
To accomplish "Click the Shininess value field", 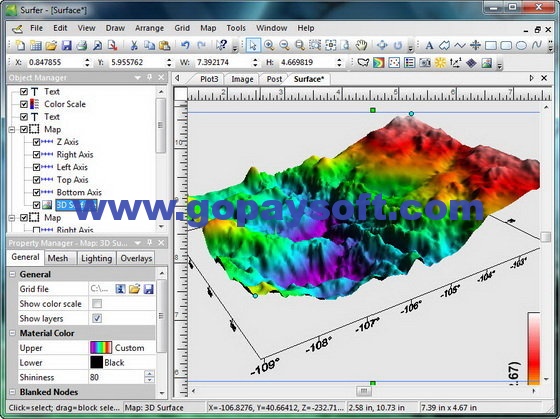I will [x=116, y=377].
